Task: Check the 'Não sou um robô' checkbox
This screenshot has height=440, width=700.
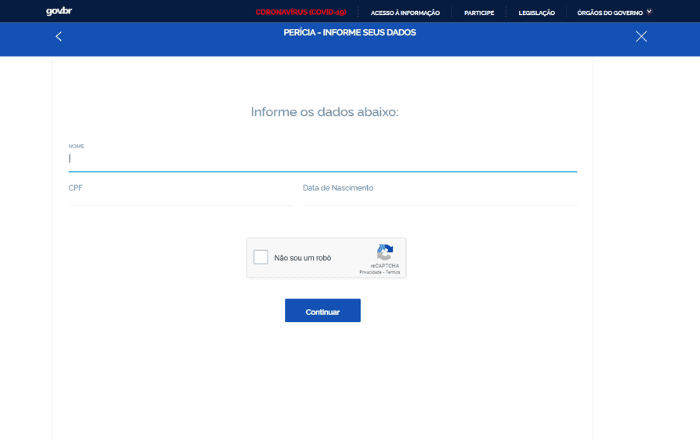Action: [x=261, y=257]
